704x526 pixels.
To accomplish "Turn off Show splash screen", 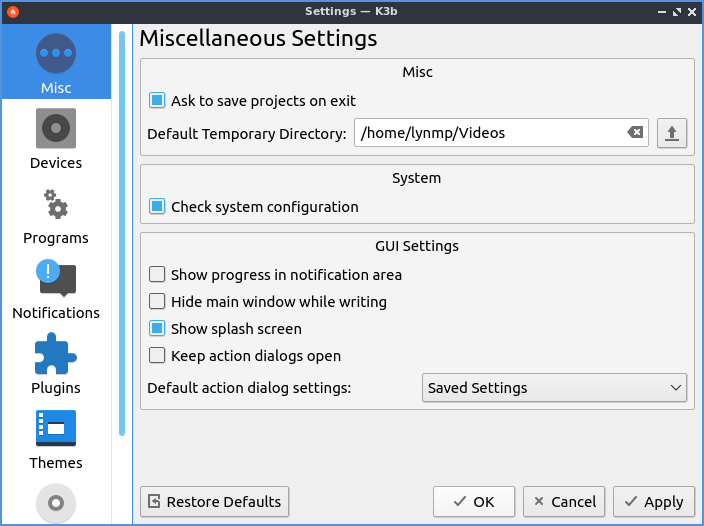I will coord(157,329).
